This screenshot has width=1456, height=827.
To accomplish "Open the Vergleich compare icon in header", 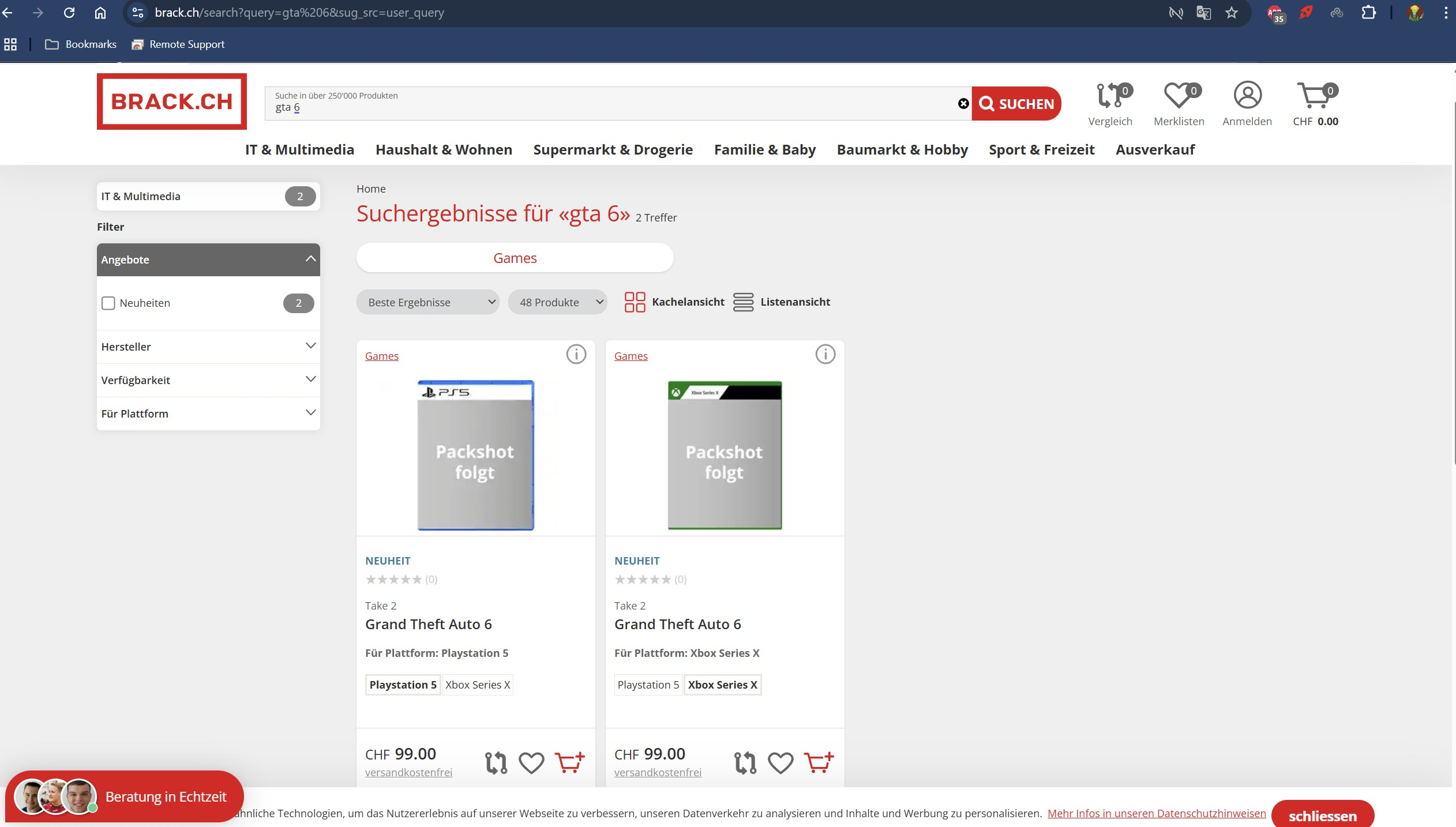I will (x=1110, y=104).
